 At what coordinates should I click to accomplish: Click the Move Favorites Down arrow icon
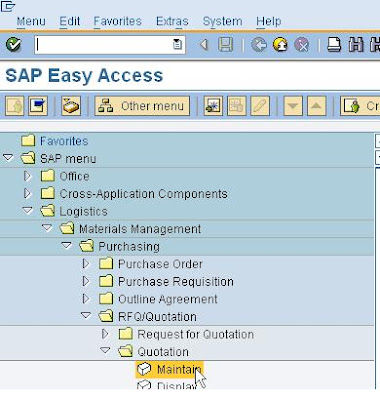[x=293, y=106]
